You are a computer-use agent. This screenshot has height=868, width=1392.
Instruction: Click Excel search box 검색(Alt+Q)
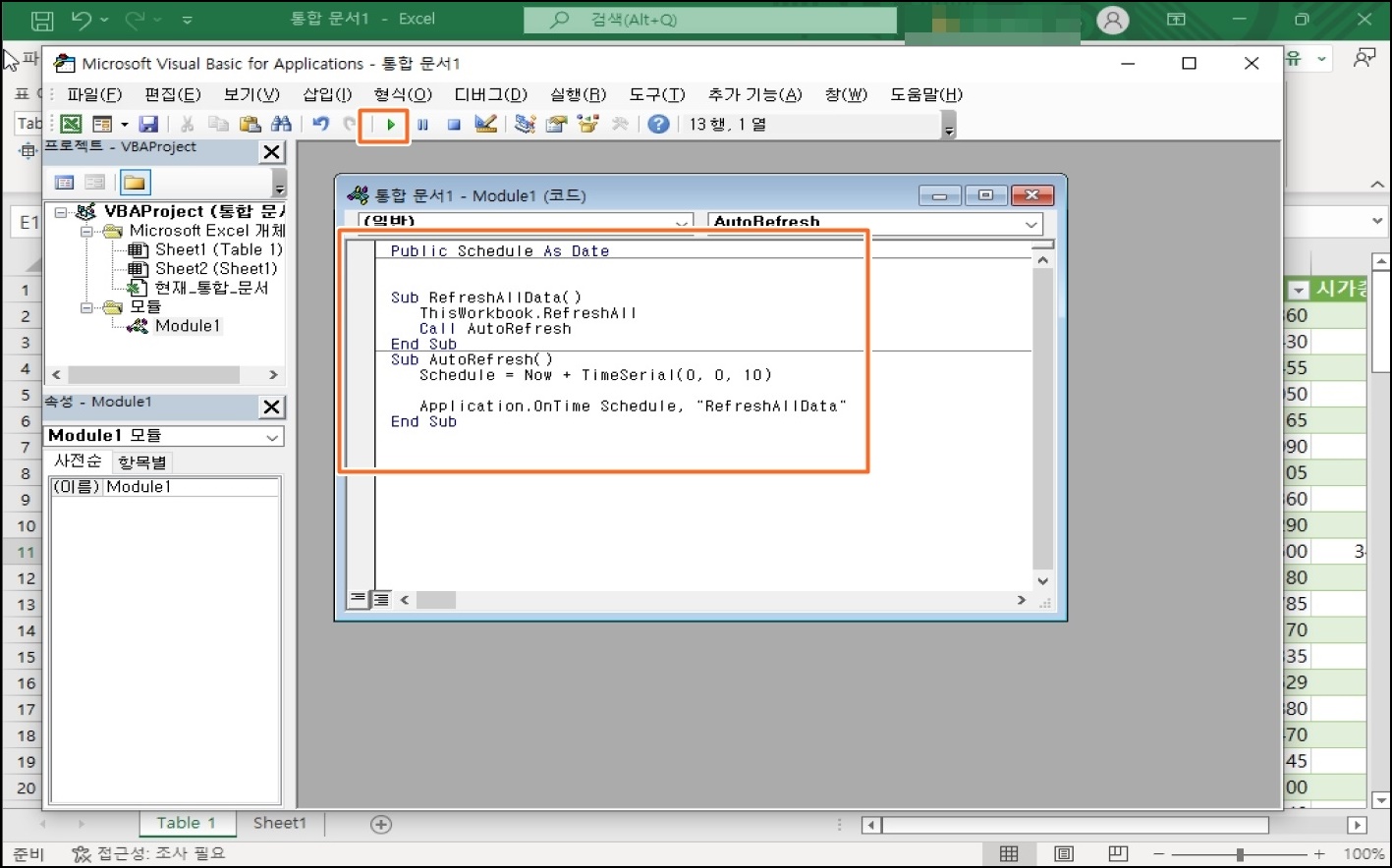point(710,20)
